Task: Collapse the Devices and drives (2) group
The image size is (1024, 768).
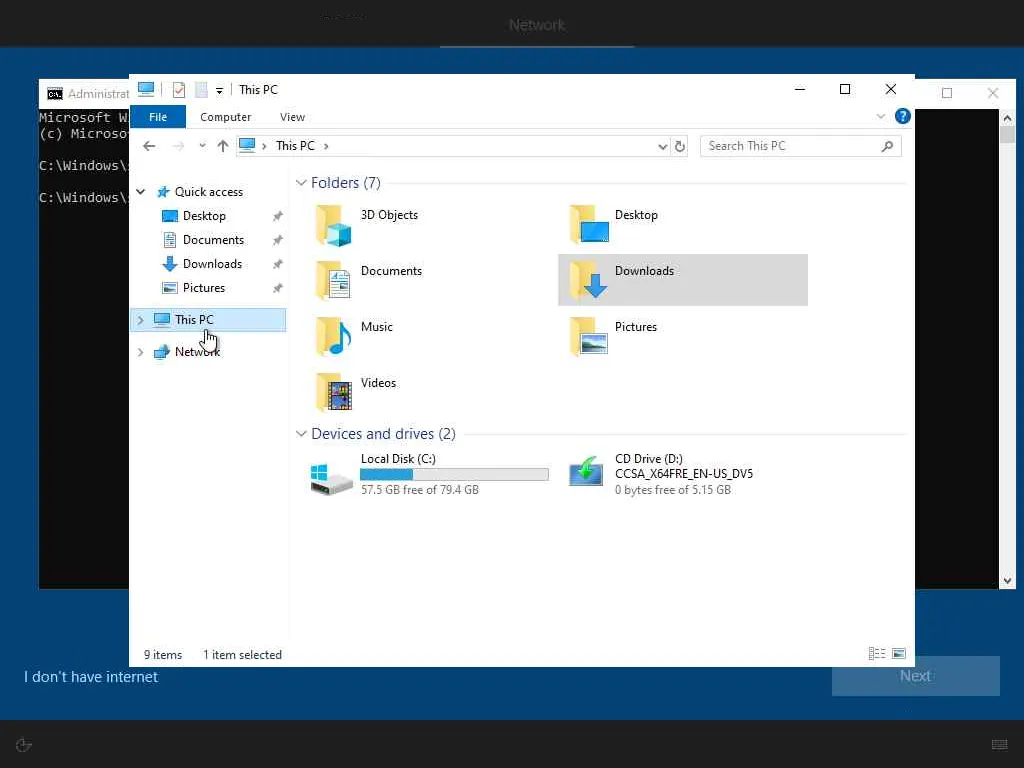Action: point(301,434)
